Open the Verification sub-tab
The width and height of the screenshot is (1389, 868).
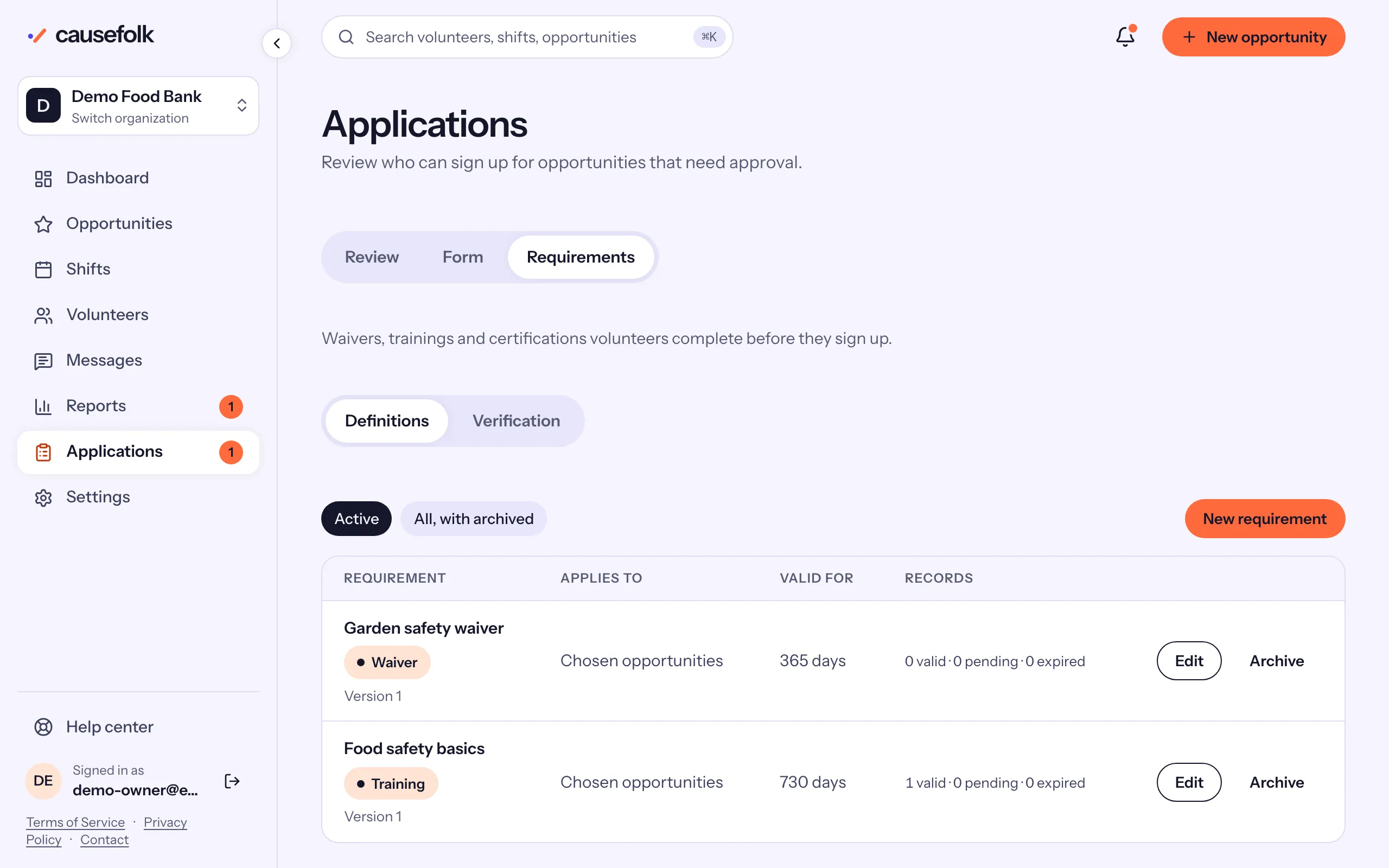[x=516, y=421]
